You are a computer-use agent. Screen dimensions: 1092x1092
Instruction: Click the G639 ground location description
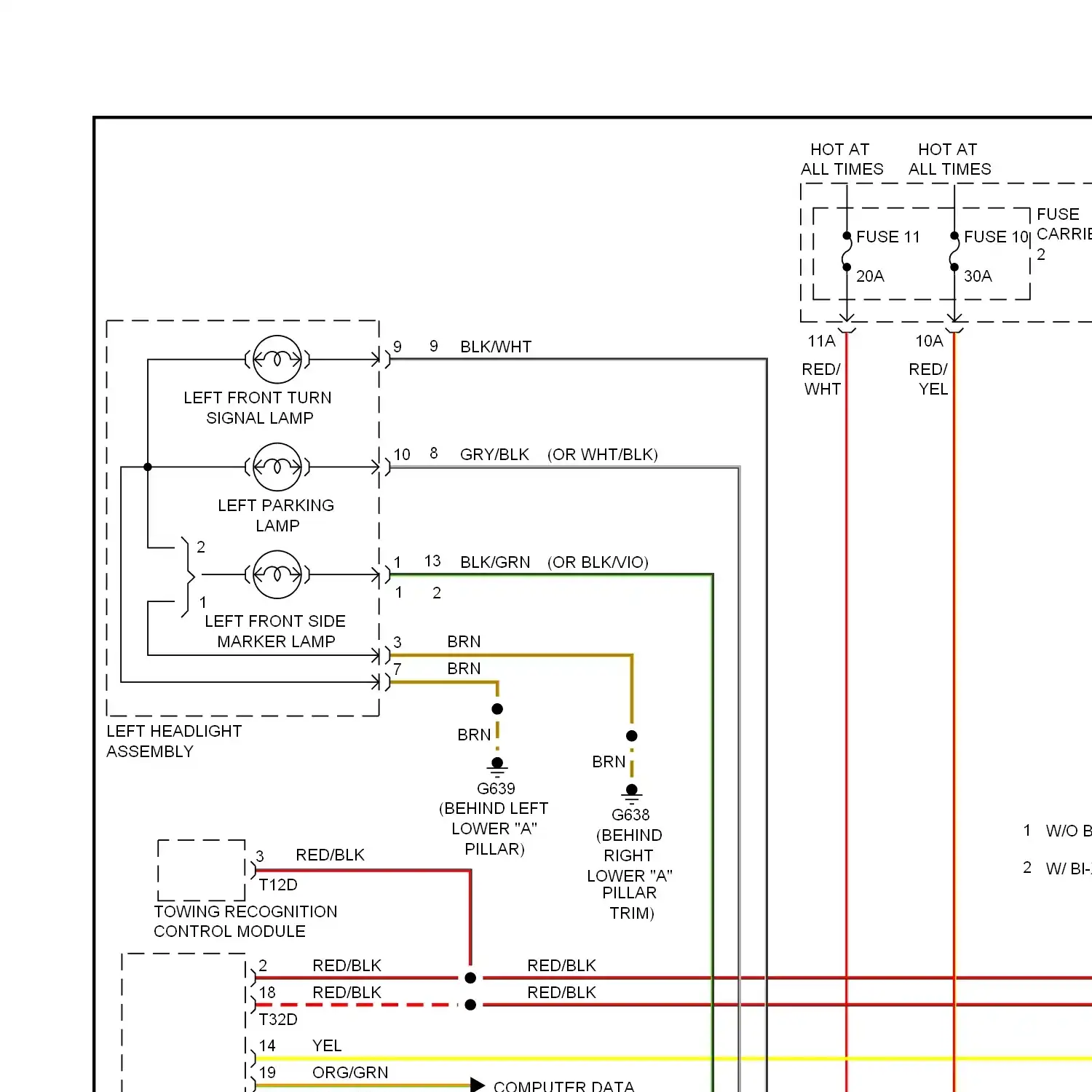point(494,829)
